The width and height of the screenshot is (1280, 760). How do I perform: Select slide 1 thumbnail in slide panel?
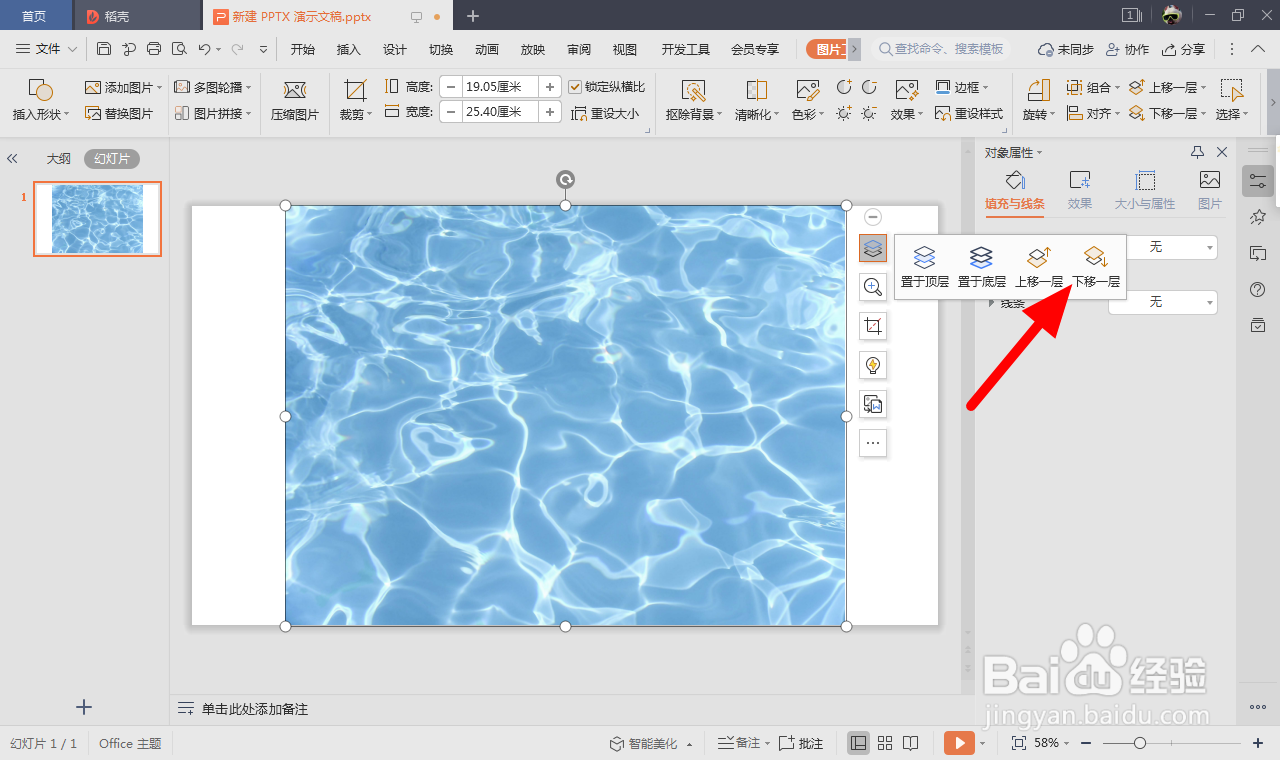point(97,219)
